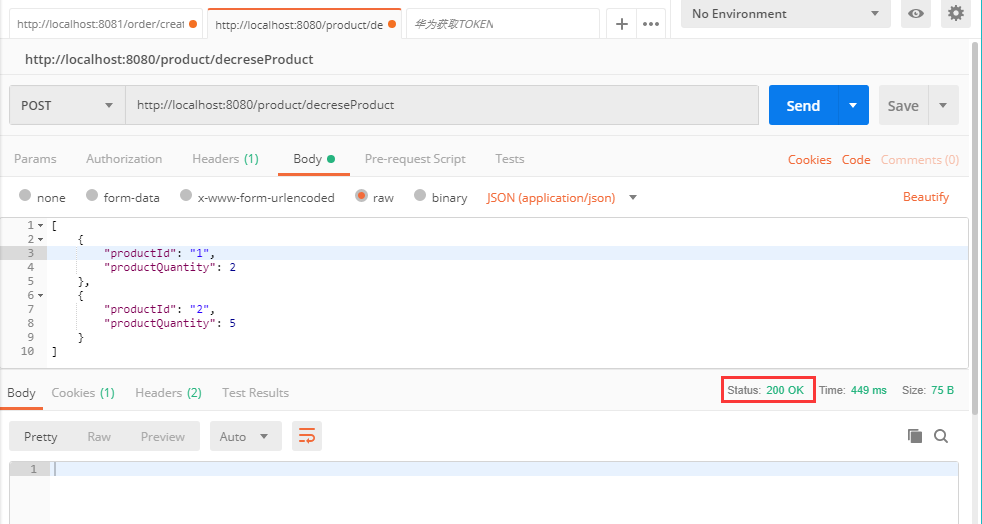Open the Code link
Image resolution: width=982 pixels, height=524 pixels.
click(x=856, y=160)
